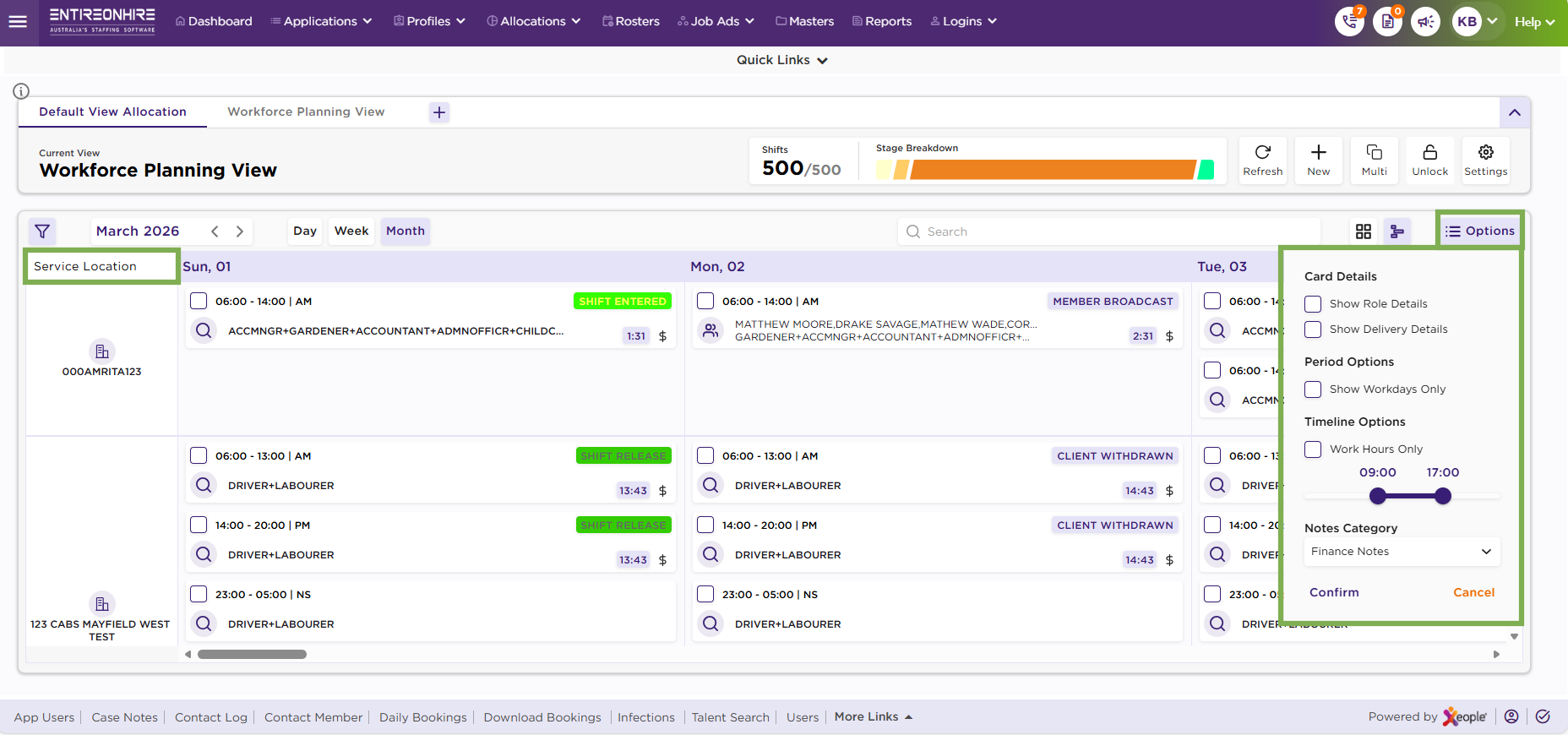
Task: Create a new shift with New button
Action: click(1318, 160)
